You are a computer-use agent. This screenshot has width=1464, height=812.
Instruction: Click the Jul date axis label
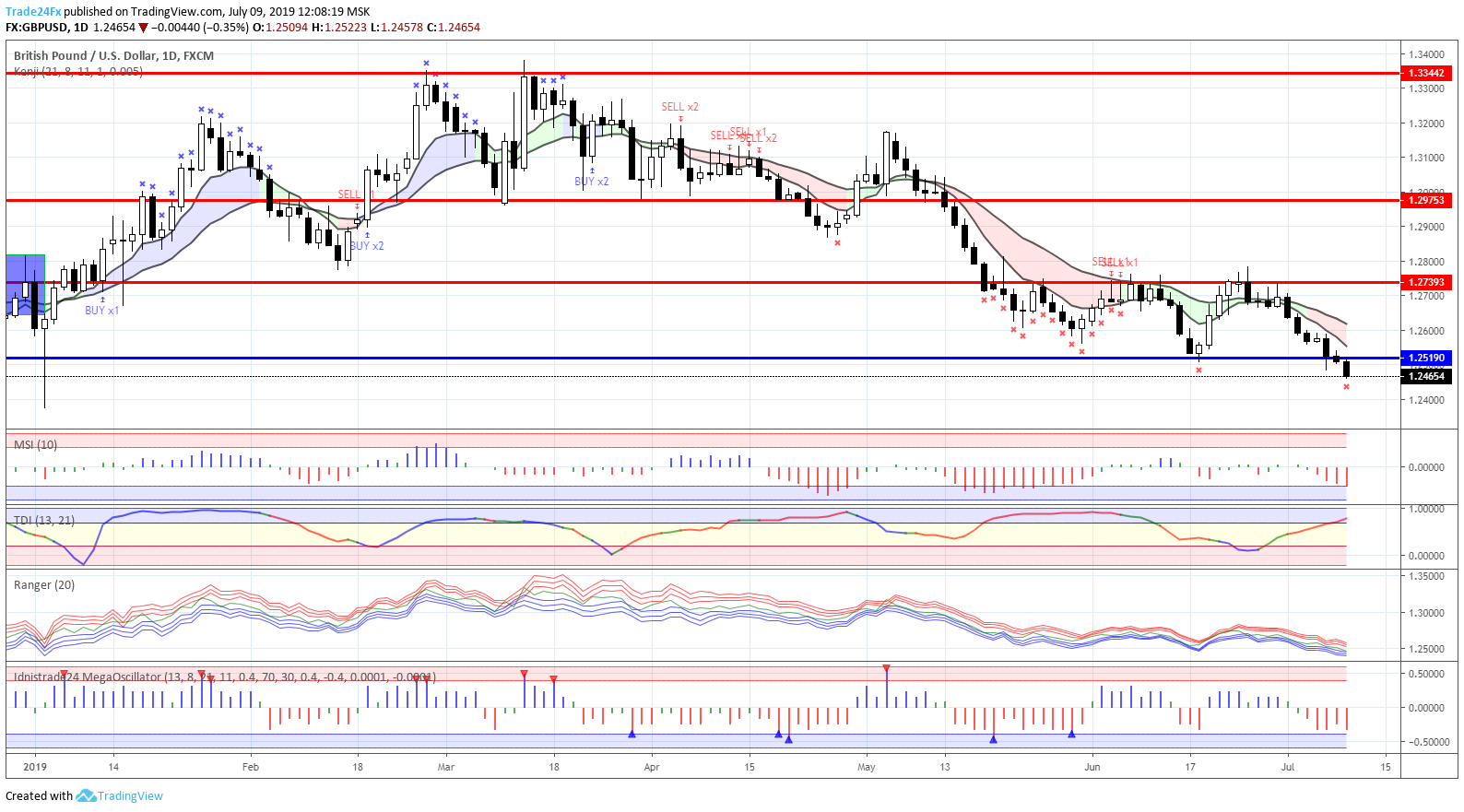pos(1288,767)
